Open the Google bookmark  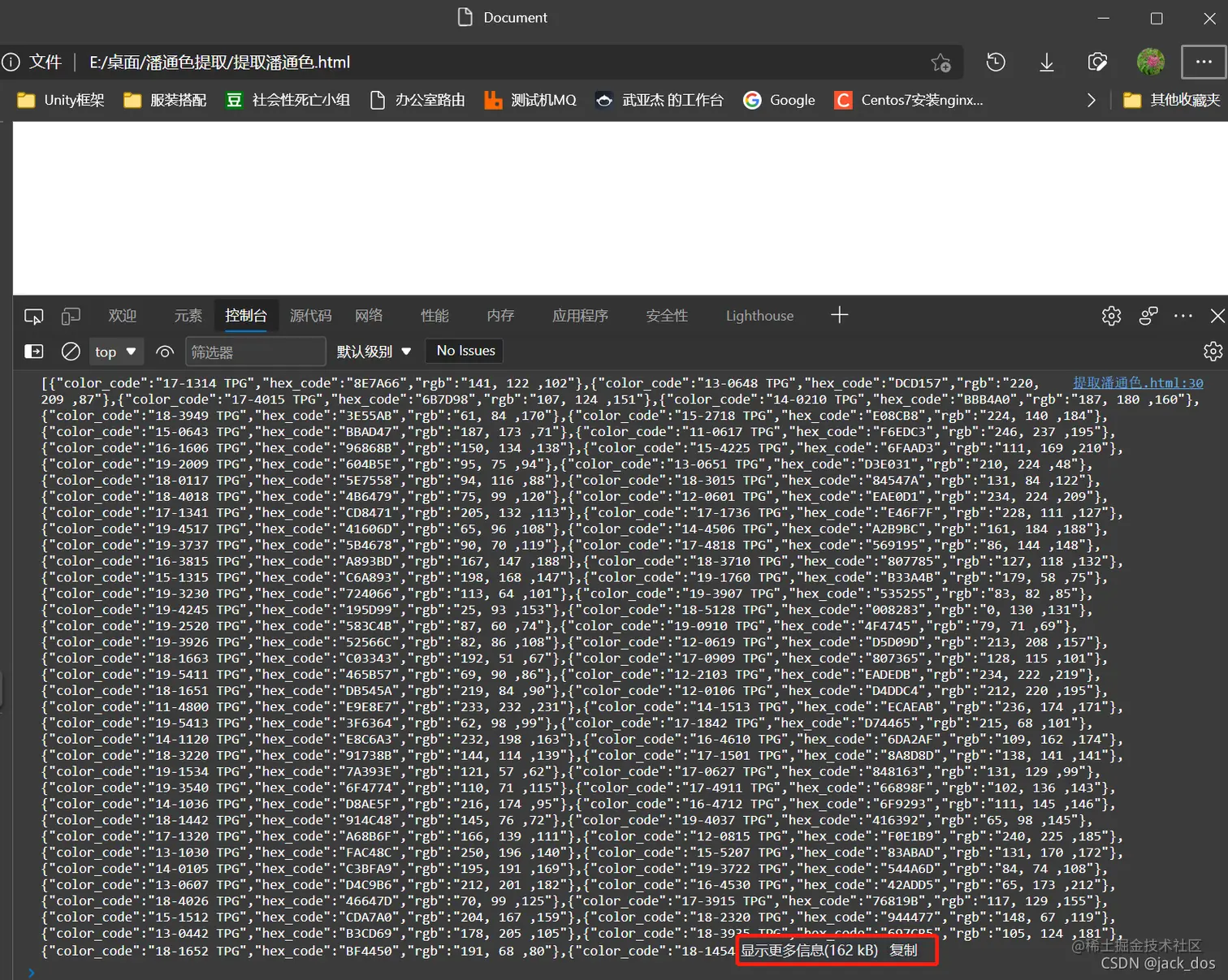pyautogui.click(x=779, y=100)
